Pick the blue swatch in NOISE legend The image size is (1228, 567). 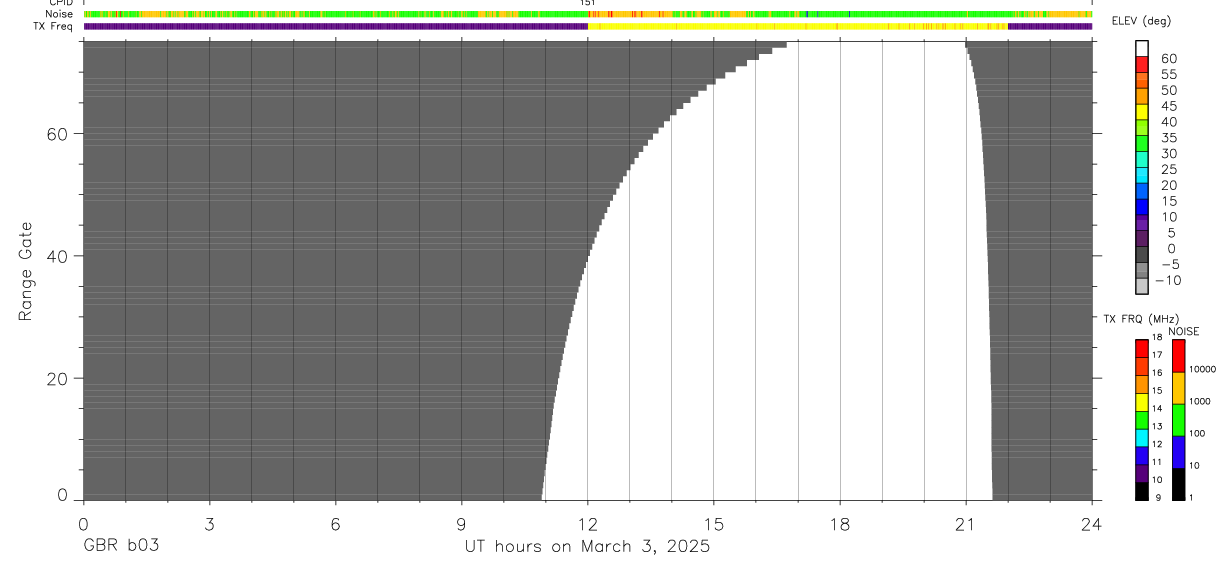pos(1179,452)
